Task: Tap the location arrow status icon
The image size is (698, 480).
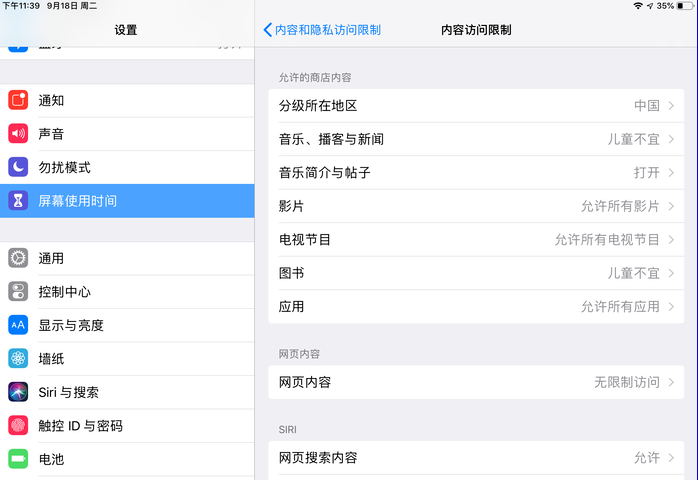Action: tap(650, 6)
